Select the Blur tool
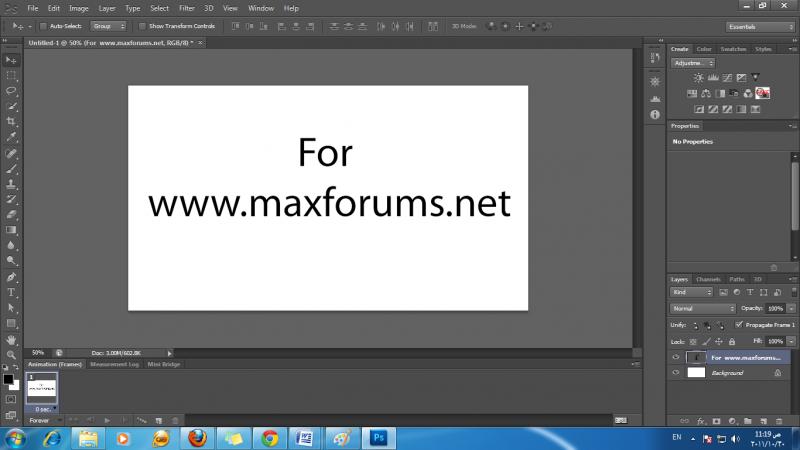 [11, 245]
